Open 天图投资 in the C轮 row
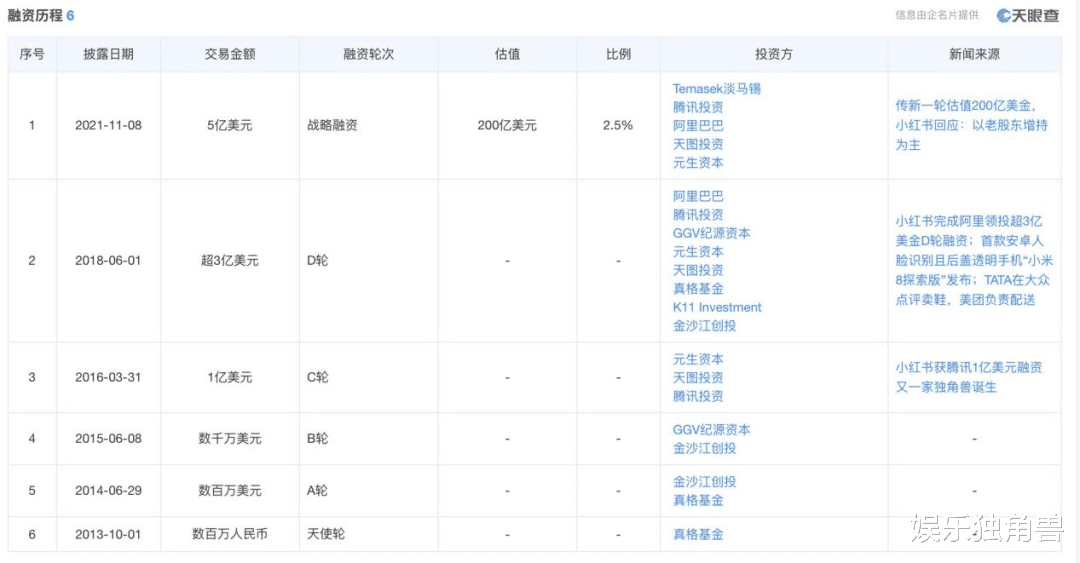Image resolution: width=1080 pixels, height=563 pixels. (698, 378)
